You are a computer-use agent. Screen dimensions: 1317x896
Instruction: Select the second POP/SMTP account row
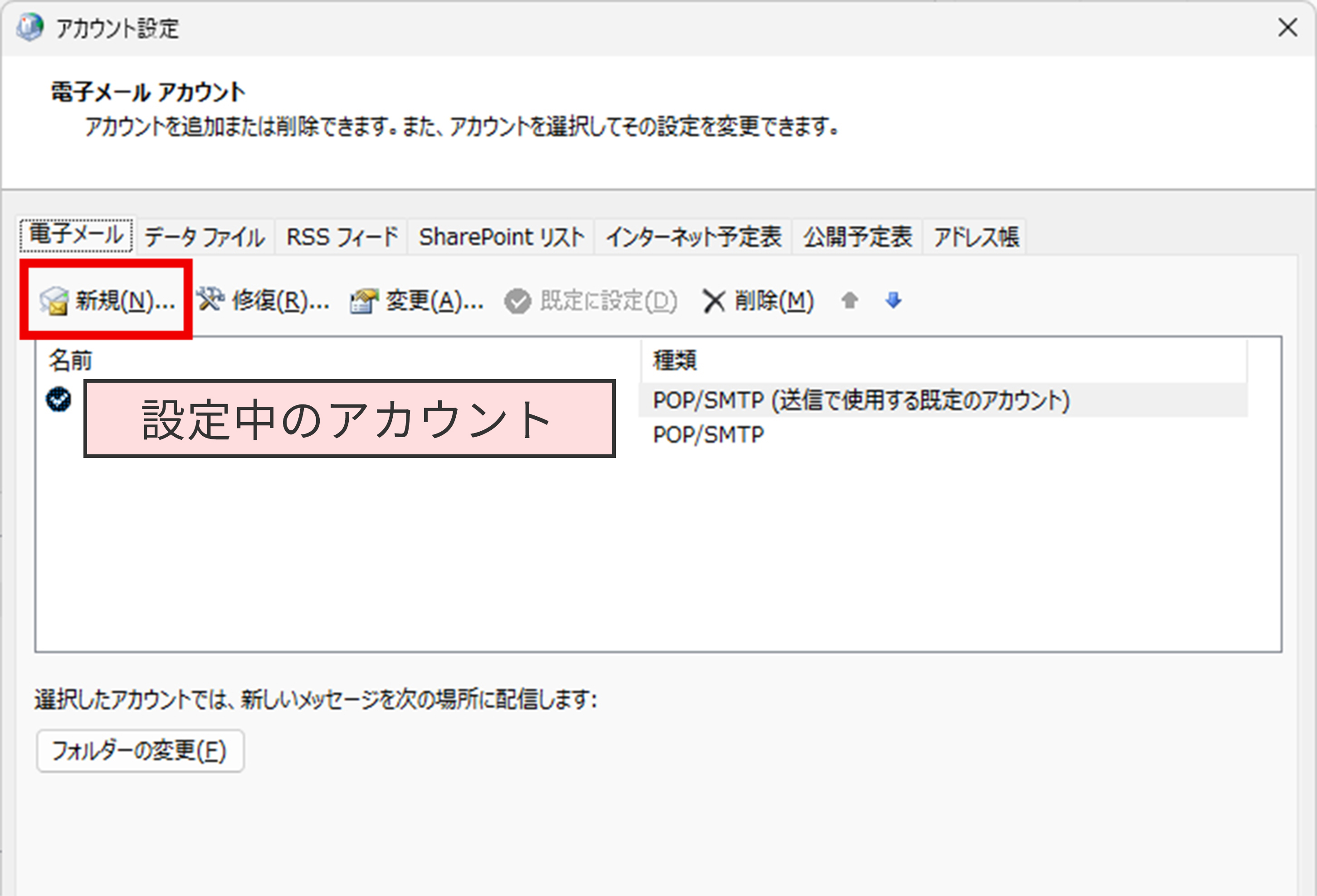pyautogui.click(x=708, y=435)
